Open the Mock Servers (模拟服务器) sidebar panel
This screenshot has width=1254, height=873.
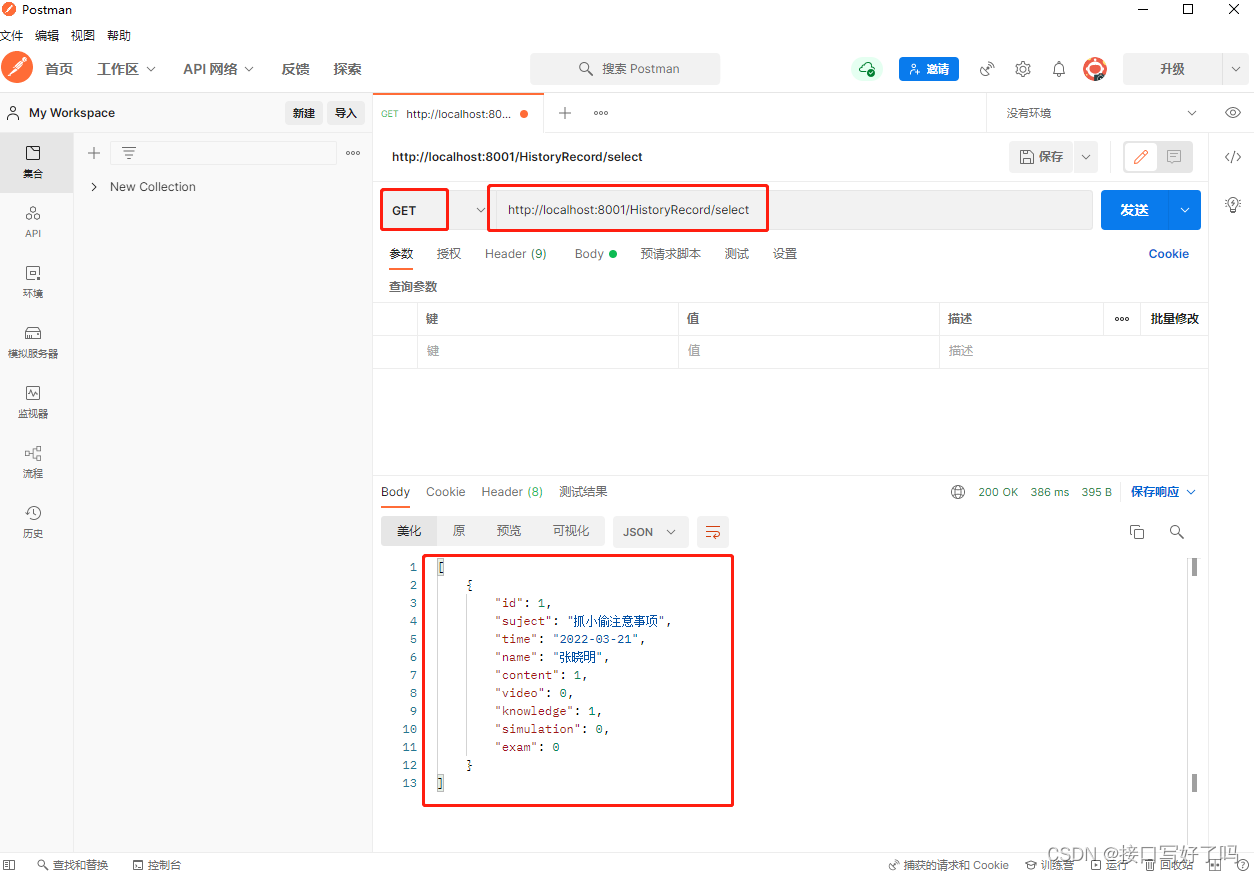coord(33,342)
